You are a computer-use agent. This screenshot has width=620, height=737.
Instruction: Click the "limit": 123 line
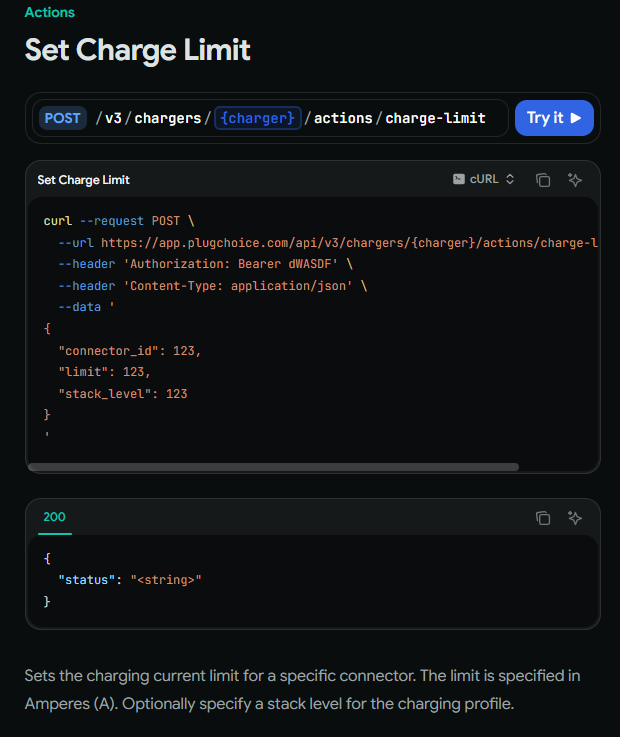click(x=104, y=372)
